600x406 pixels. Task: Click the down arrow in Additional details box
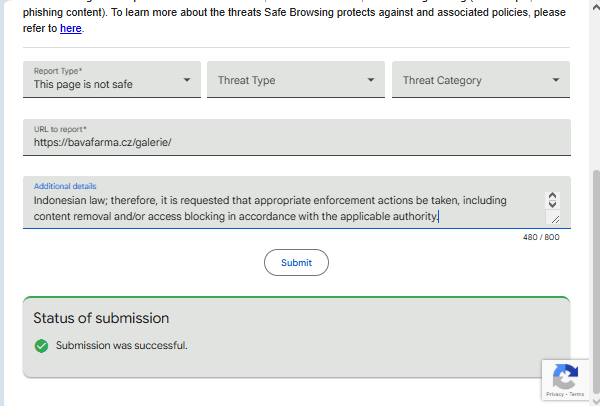pos(553,205)
